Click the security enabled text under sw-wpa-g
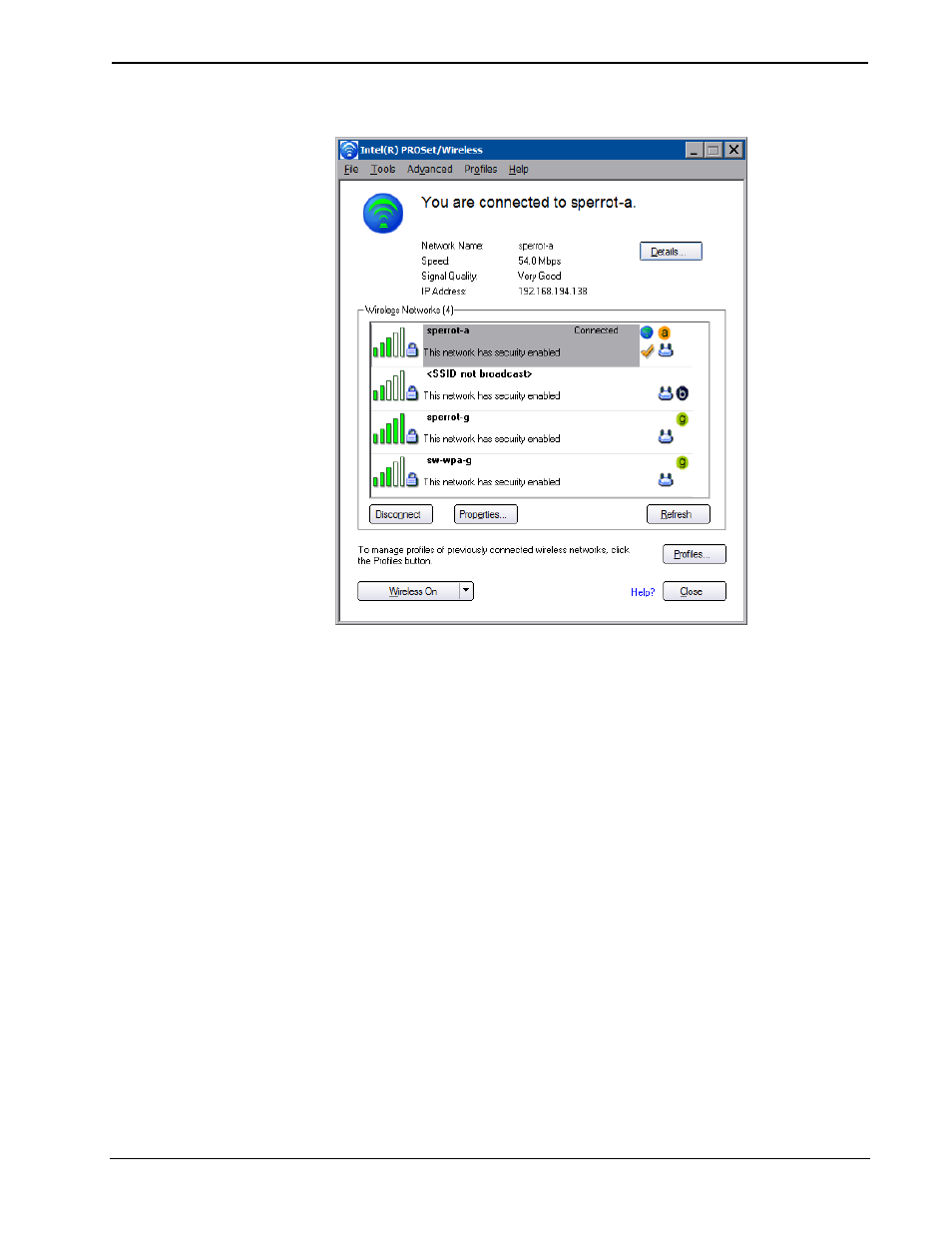This screenshot has height=1233, width=952. tap(492, 482)
